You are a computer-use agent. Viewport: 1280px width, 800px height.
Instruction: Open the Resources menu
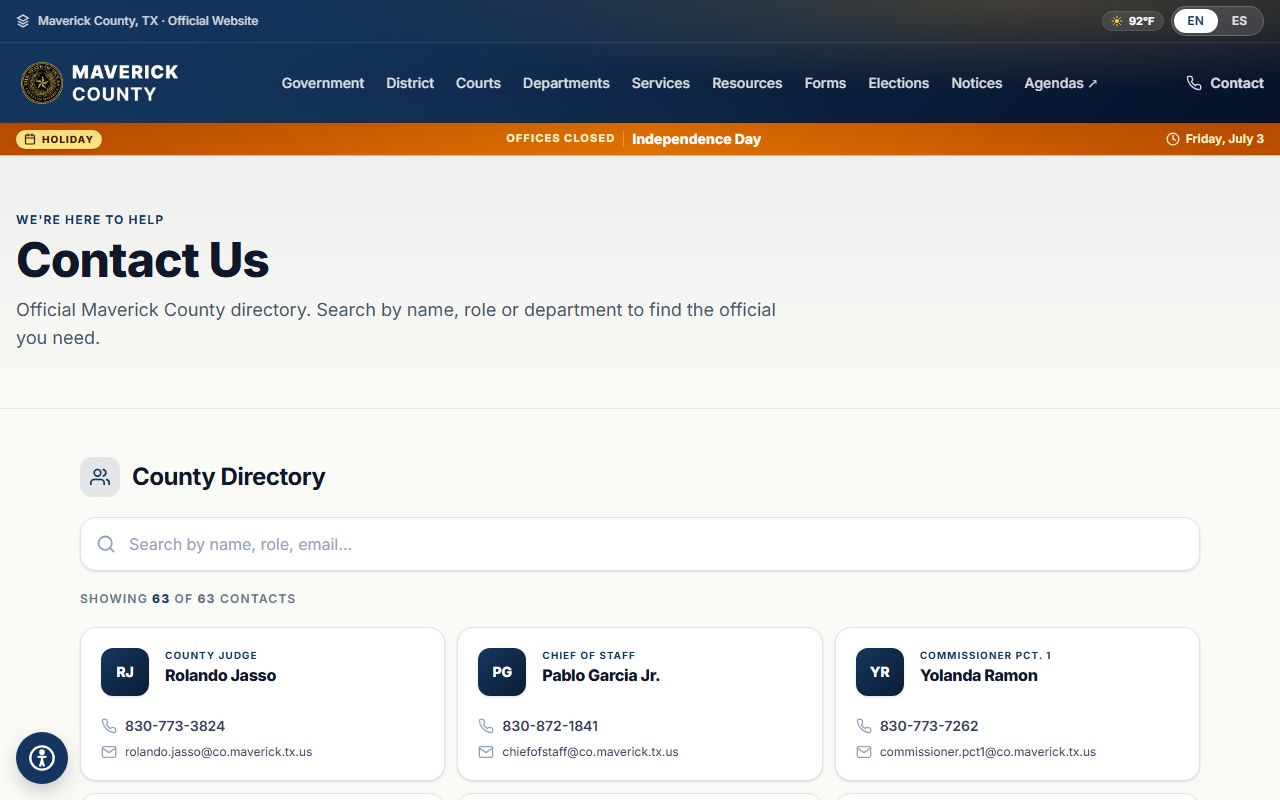click(x=747, y=83)
